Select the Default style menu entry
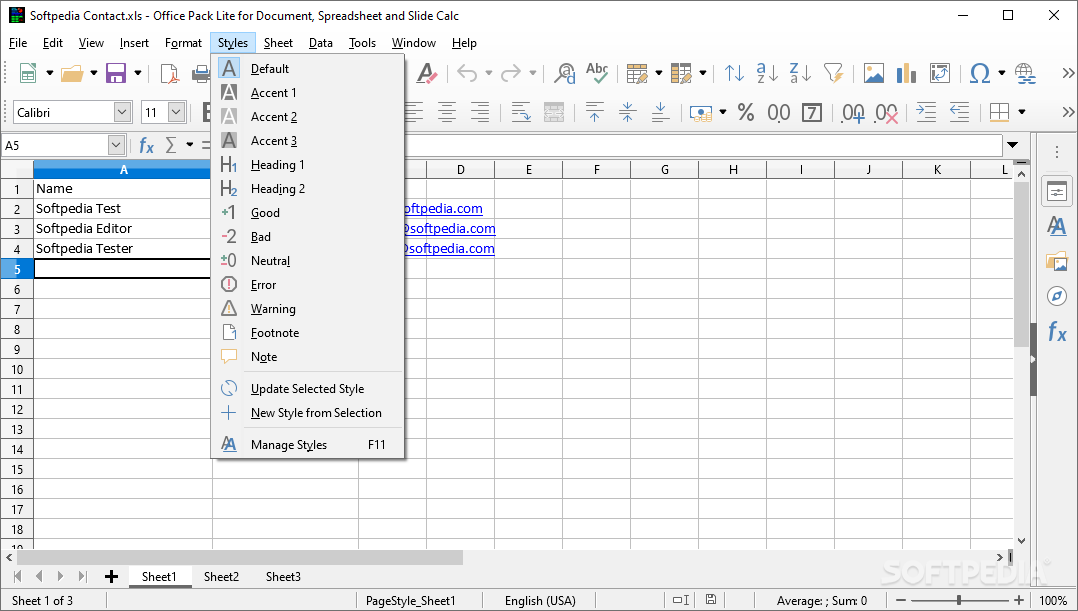Screen dimensions: 1078x611 click(308, 69)
